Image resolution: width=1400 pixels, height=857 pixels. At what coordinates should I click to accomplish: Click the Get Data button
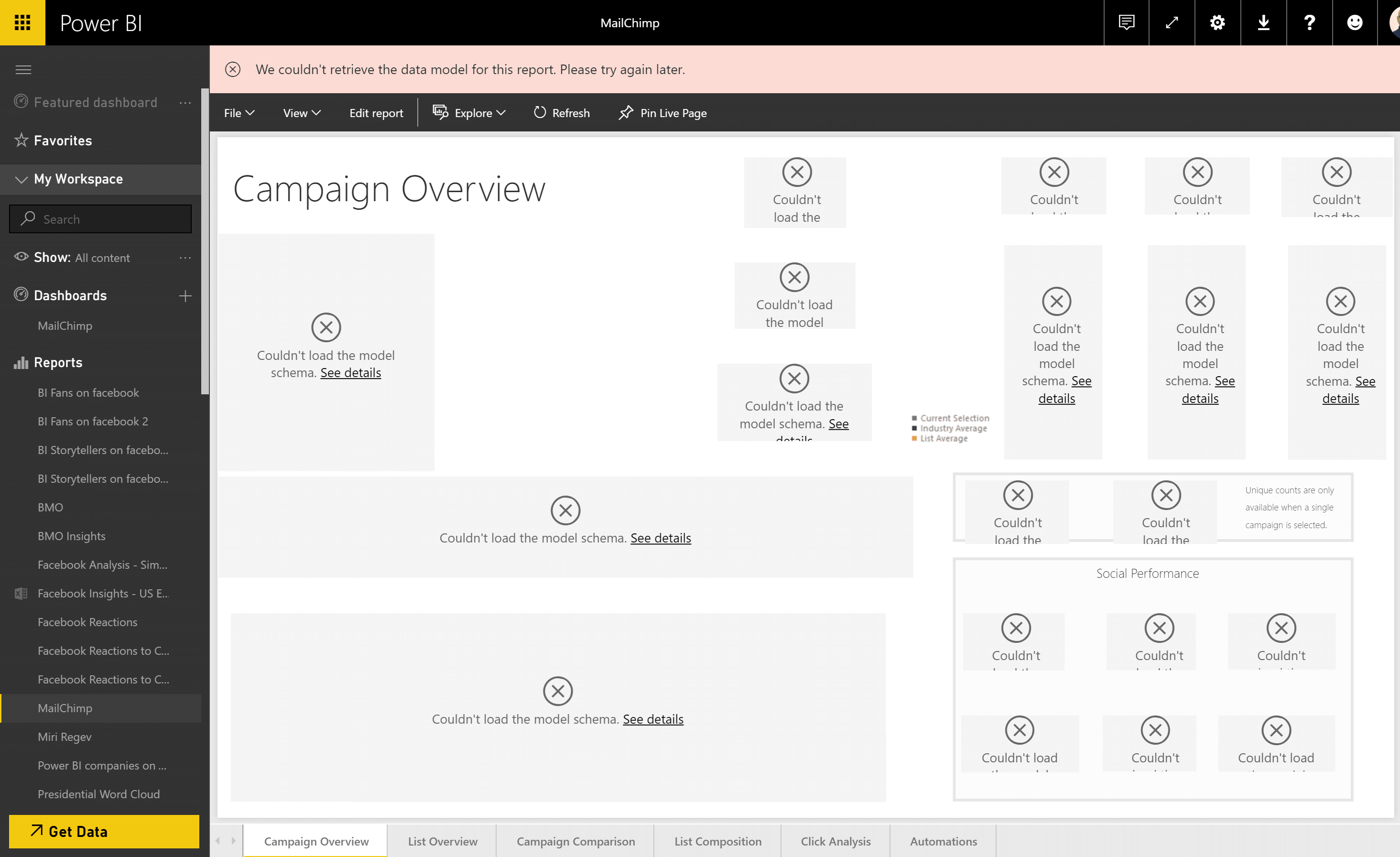104,831
